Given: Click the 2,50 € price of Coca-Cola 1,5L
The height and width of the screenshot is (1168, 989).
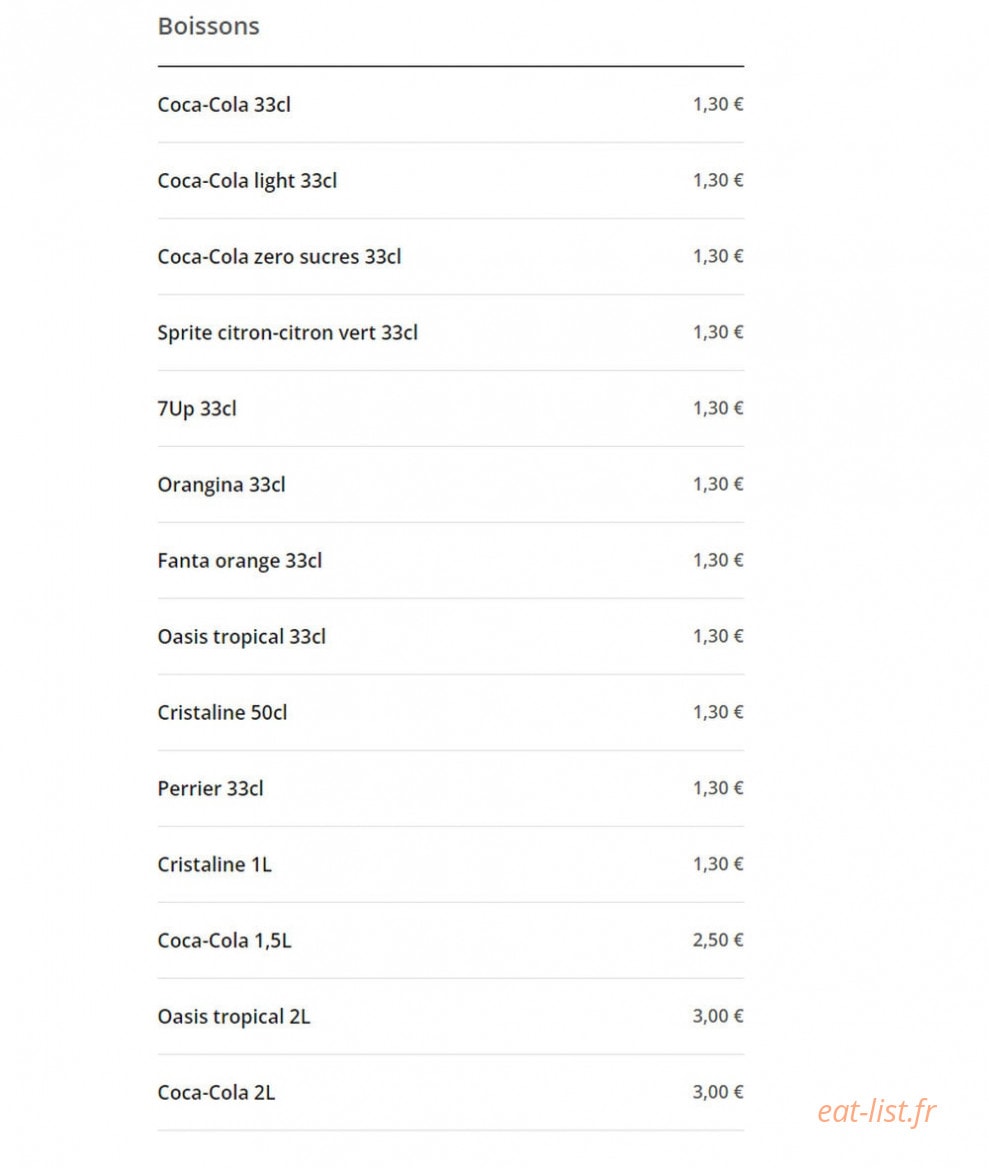Looking at the screenshot, I should coord(718,940).
